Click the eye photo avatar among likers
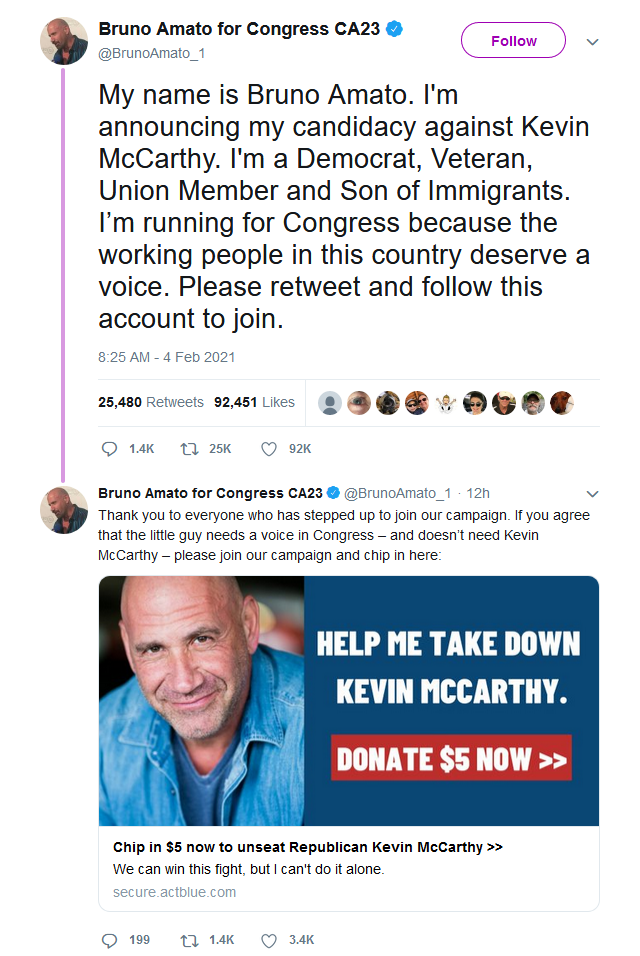Screen dimensions: 640x956 tap(359, 403)
